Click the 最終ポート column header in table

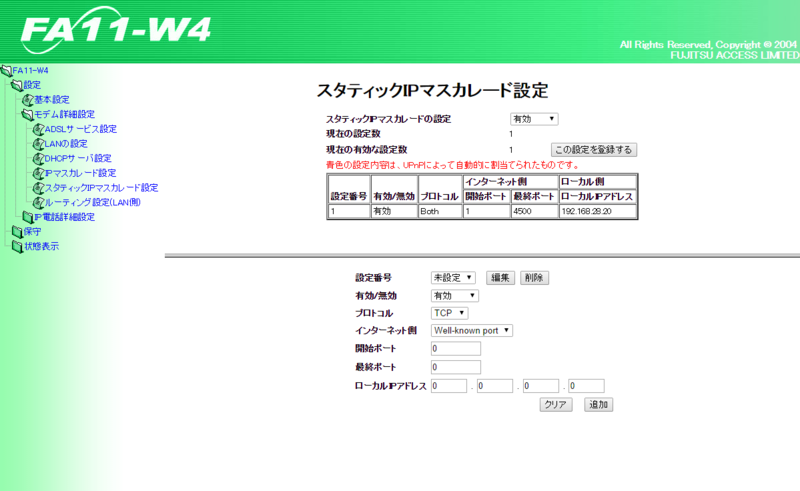coord(534,197)
